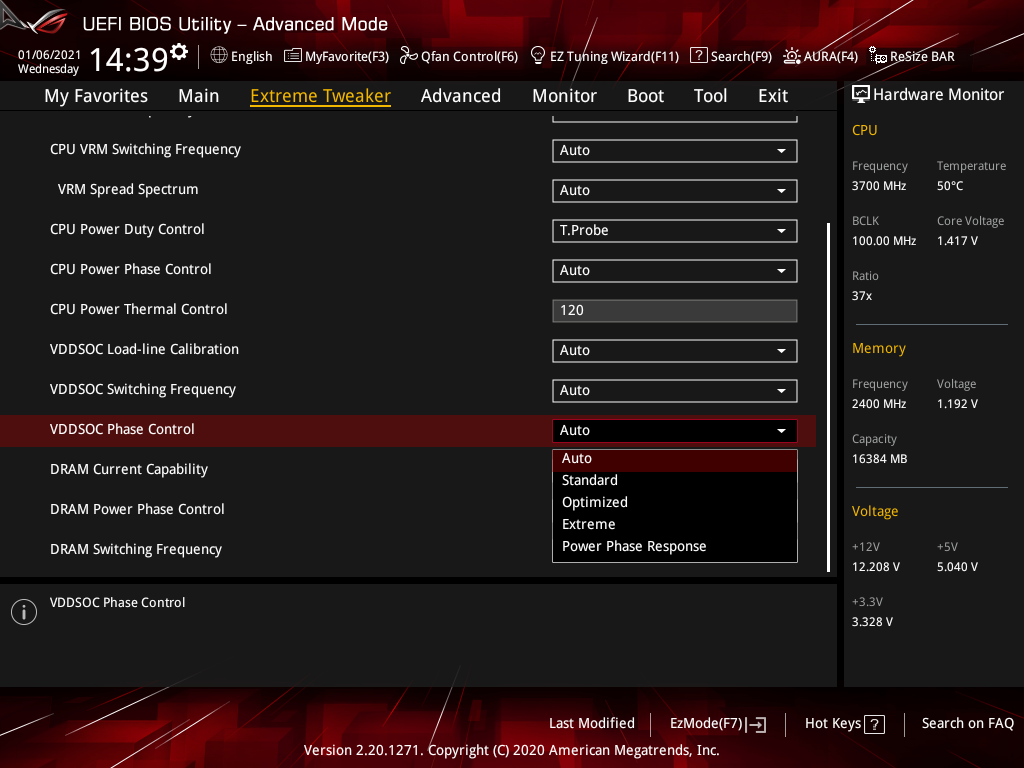Click the CPU Power Thermal Control label
Image resolution: width=1024 pixels, height=768 pixels.
pyautogui.click(x=138, y=310)
